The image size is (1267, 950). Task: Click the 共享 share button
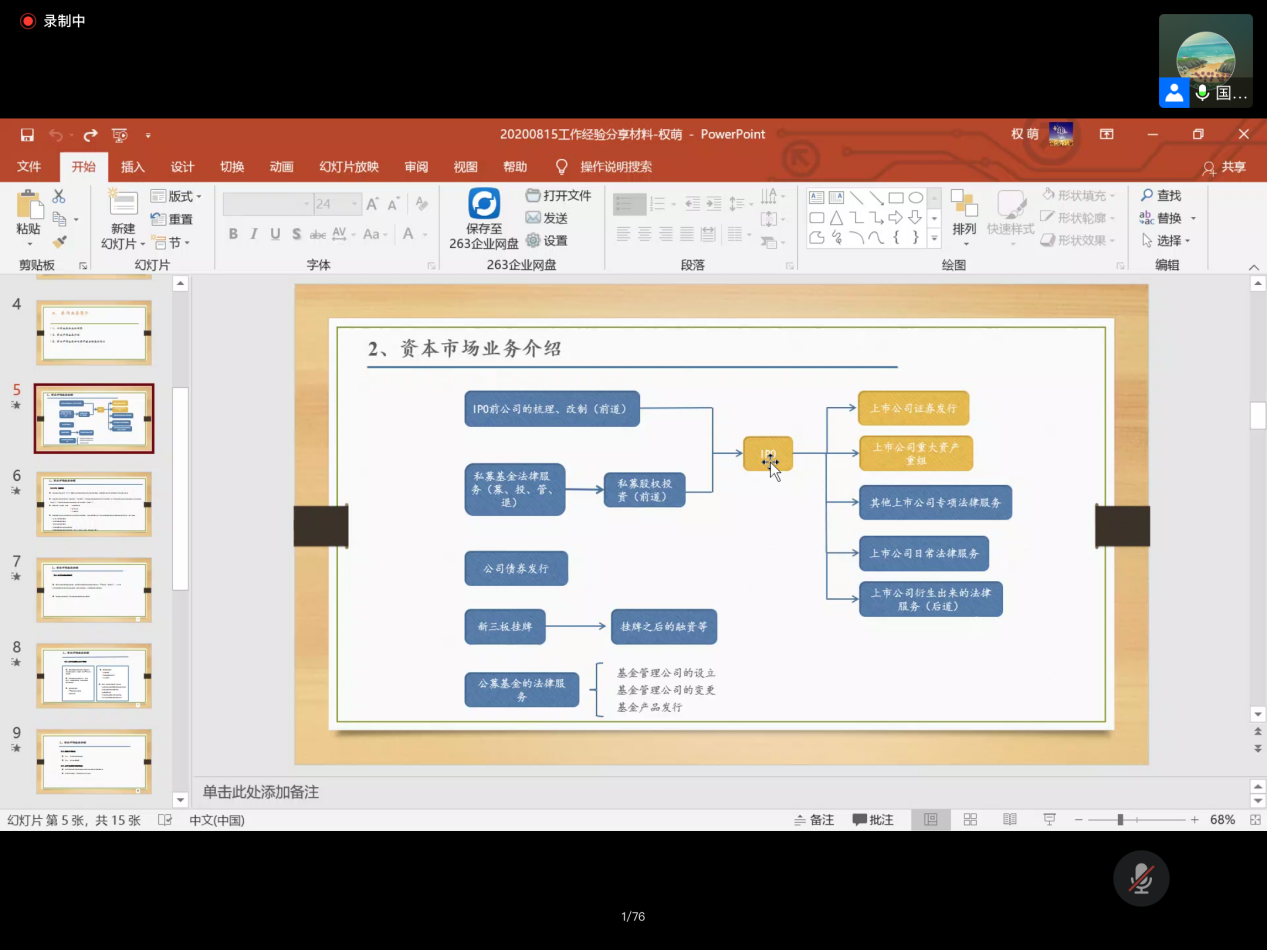click(x=1225, y=168)
